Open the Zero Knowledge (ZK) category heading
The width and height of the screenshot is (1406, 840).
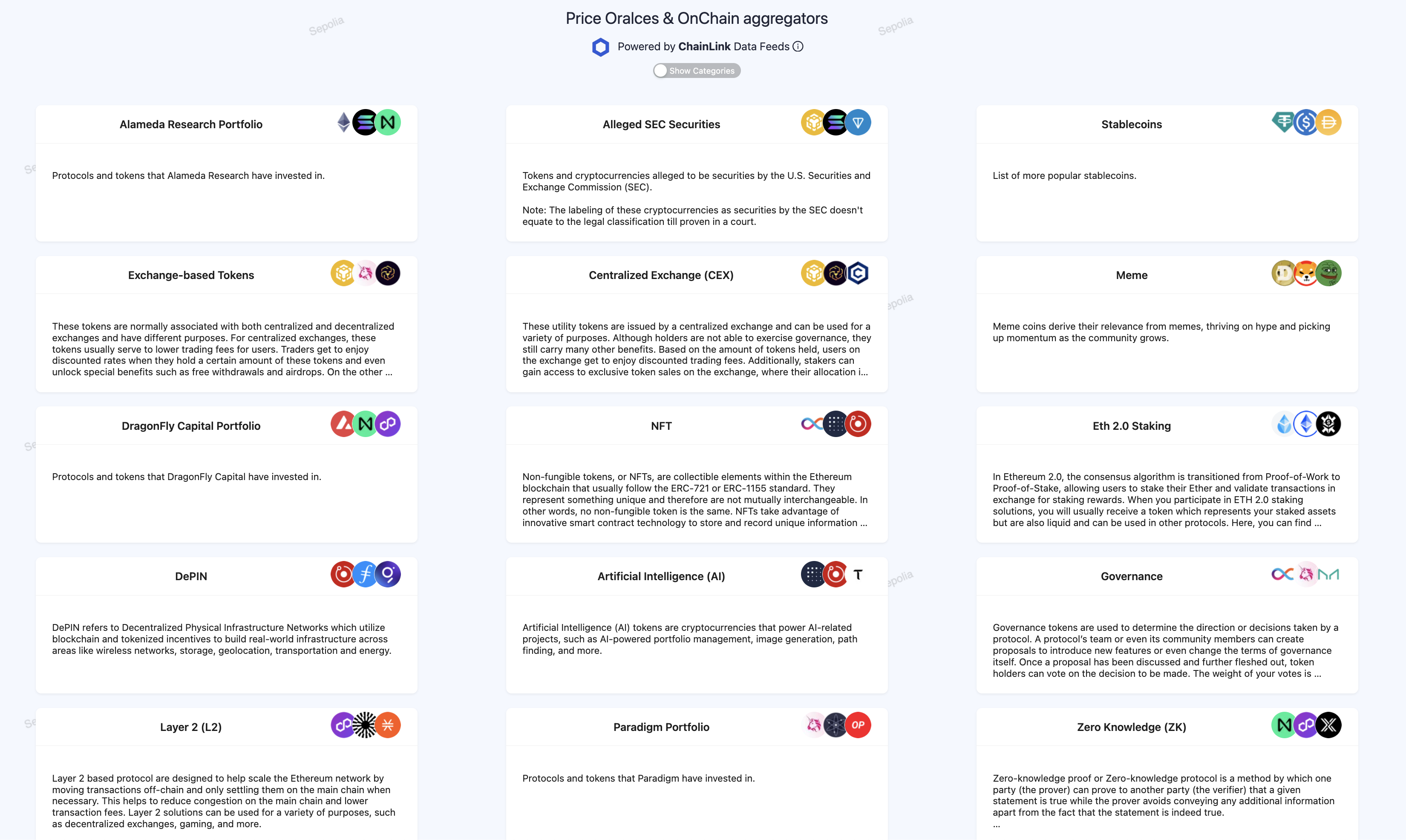1132,727
